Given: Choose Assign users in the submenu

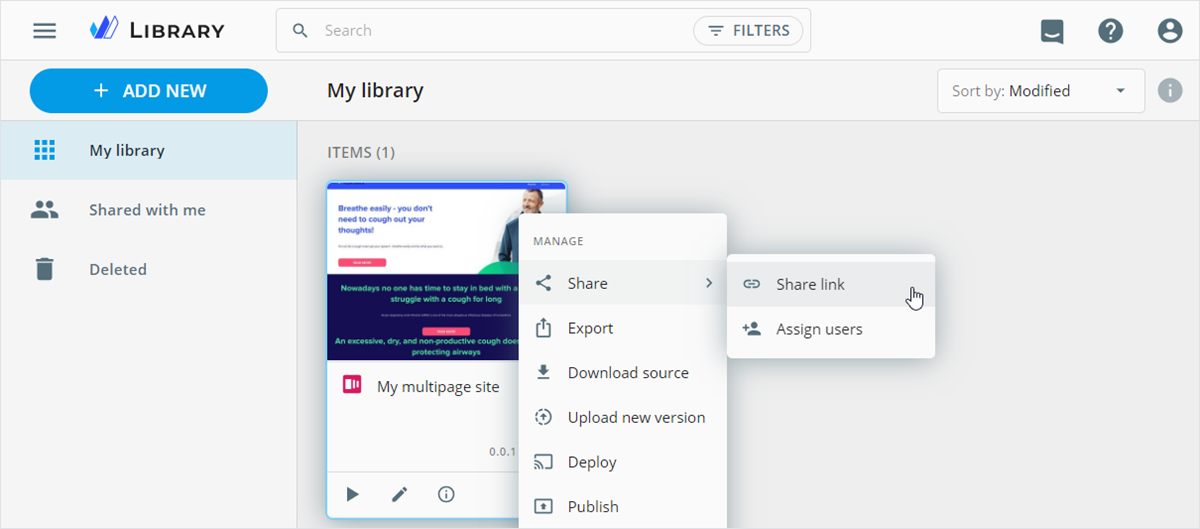Looking at the screenshot, I should (819, 329).
